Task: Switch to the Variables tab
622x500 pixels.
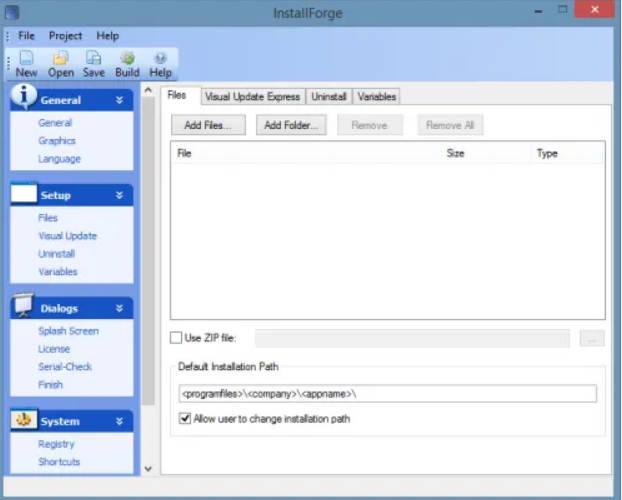Action: [377, 97]
